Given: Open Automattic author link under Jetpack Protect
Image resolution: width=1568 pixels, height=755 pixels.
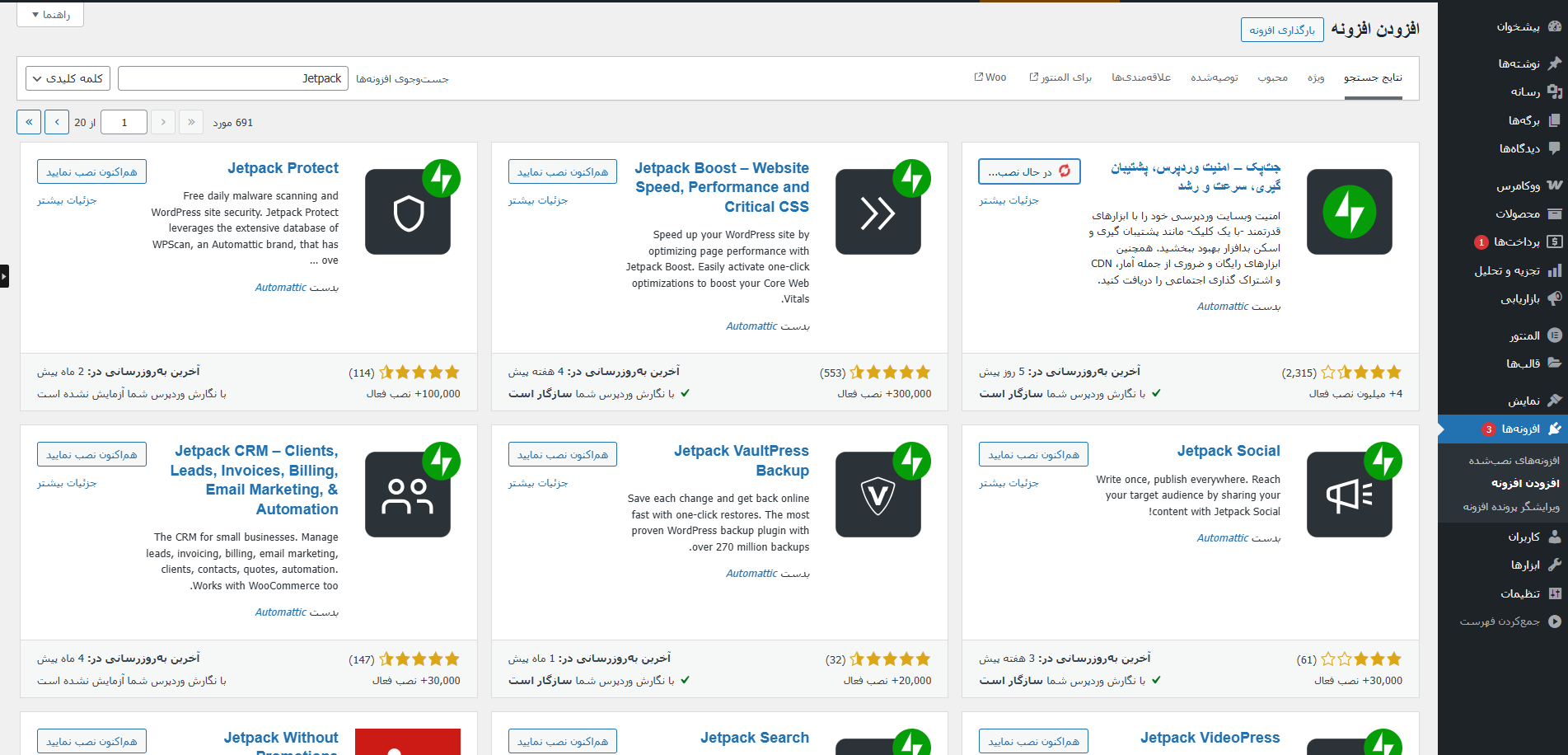Looking at the screenshot, I should coord(280,288).
